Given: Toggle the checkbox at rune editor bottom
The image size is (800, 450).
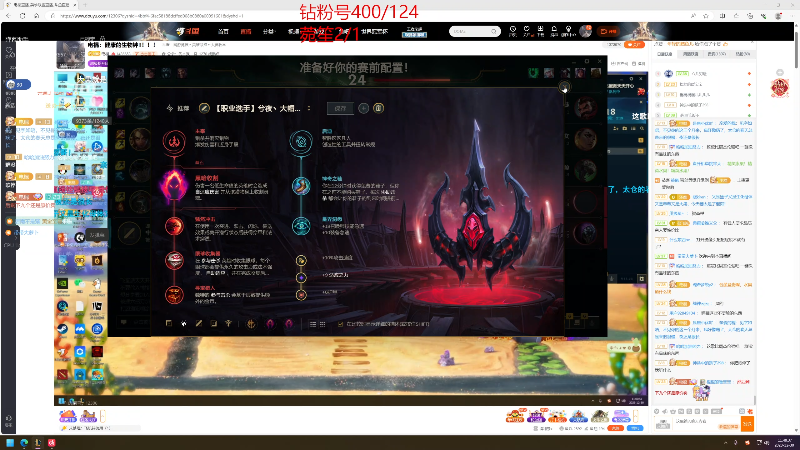Looking at the screenshot, I should [x=340, y=323].
